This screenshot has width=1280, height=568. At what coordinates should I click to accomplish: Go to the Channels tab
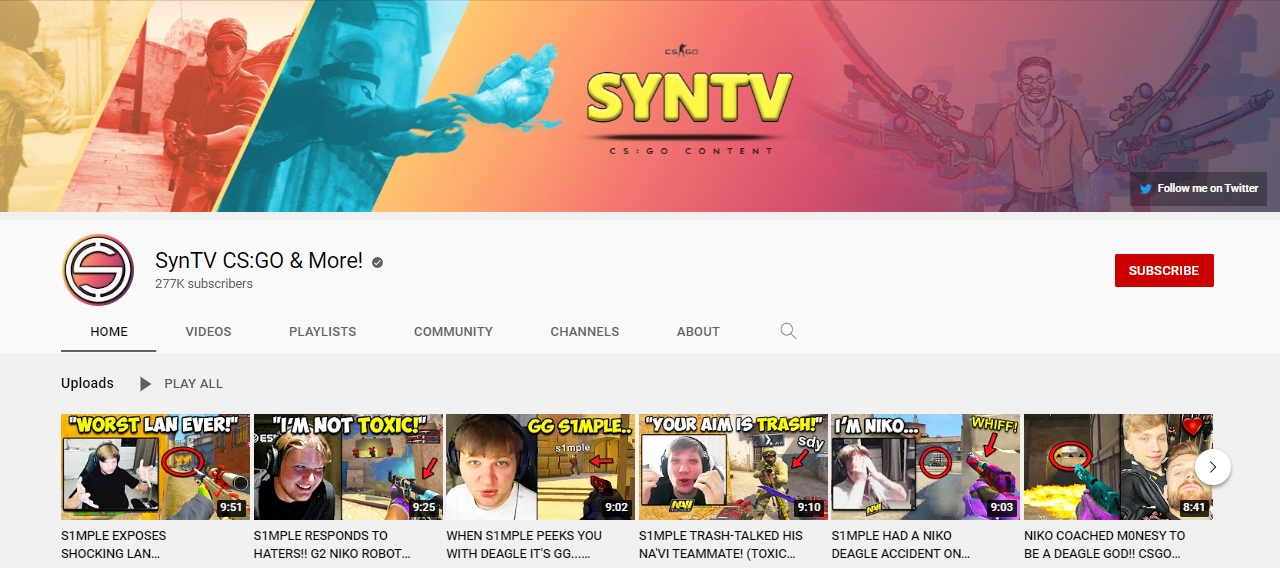pos(585,331)
